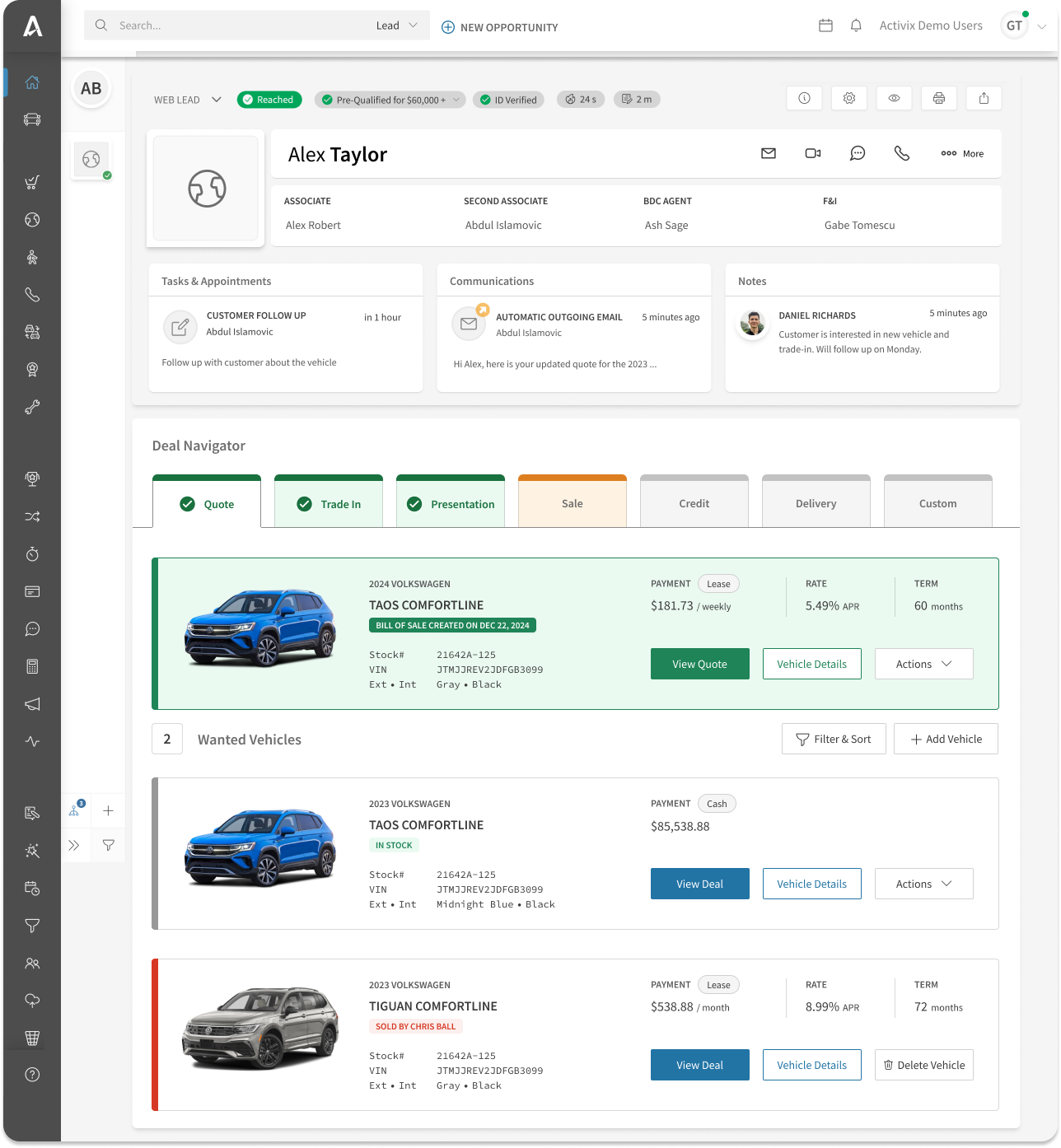
Task: Click the video call icon
Action: point(812,153)
